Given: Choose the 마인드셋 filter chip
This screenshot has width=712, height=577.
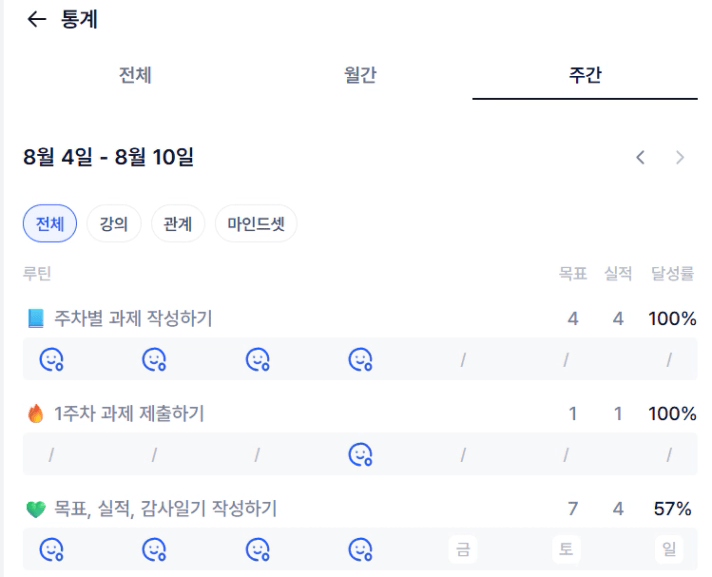Looking at the screenshot, I should tap(256, 223).
